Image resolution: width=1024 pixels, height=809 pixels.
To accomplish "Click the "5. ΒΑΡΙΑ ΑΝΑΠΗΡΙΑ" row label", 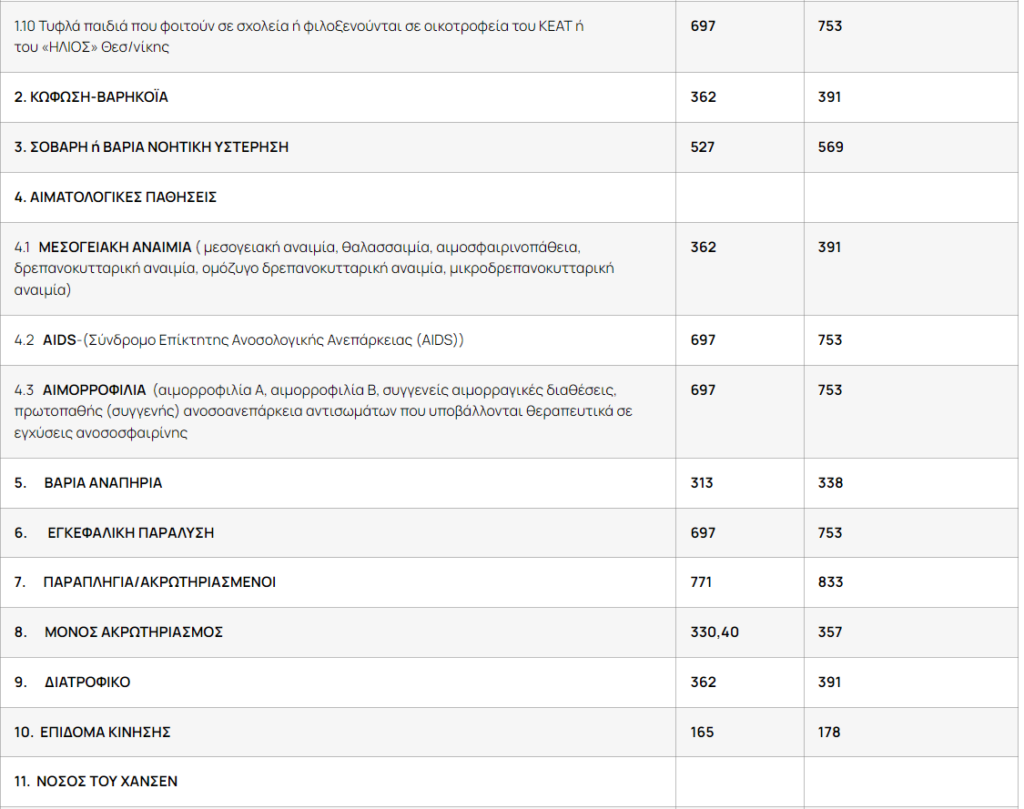I will point(88,483).
